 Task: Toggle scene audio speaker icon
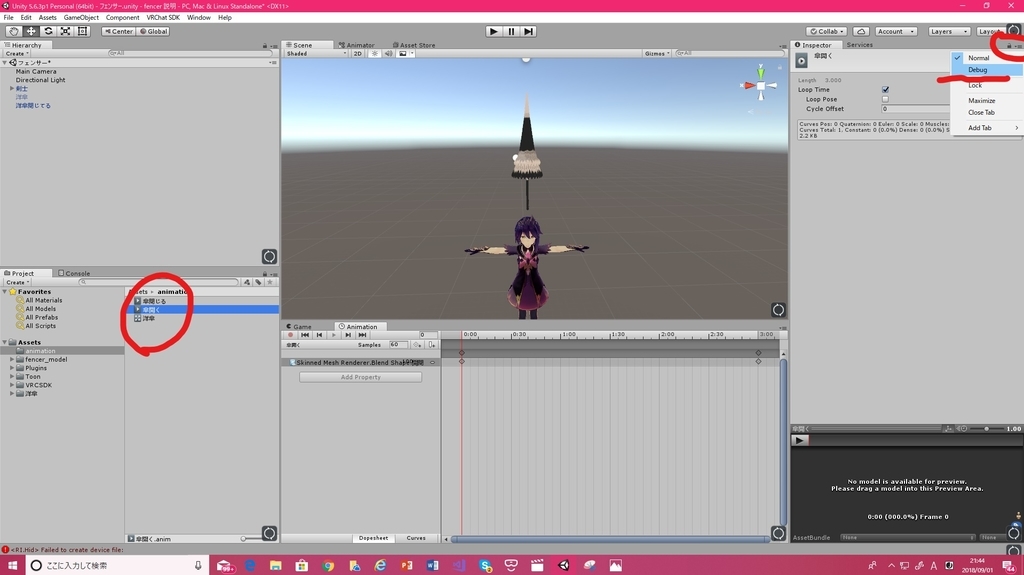389,54
